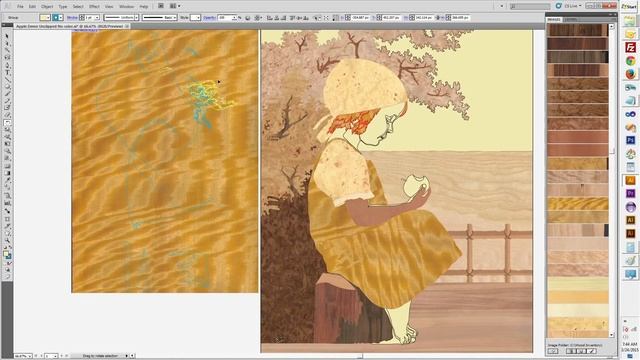Open the zoom level dropdown in status bar
The image size is (640, 360).
[29, 356]
